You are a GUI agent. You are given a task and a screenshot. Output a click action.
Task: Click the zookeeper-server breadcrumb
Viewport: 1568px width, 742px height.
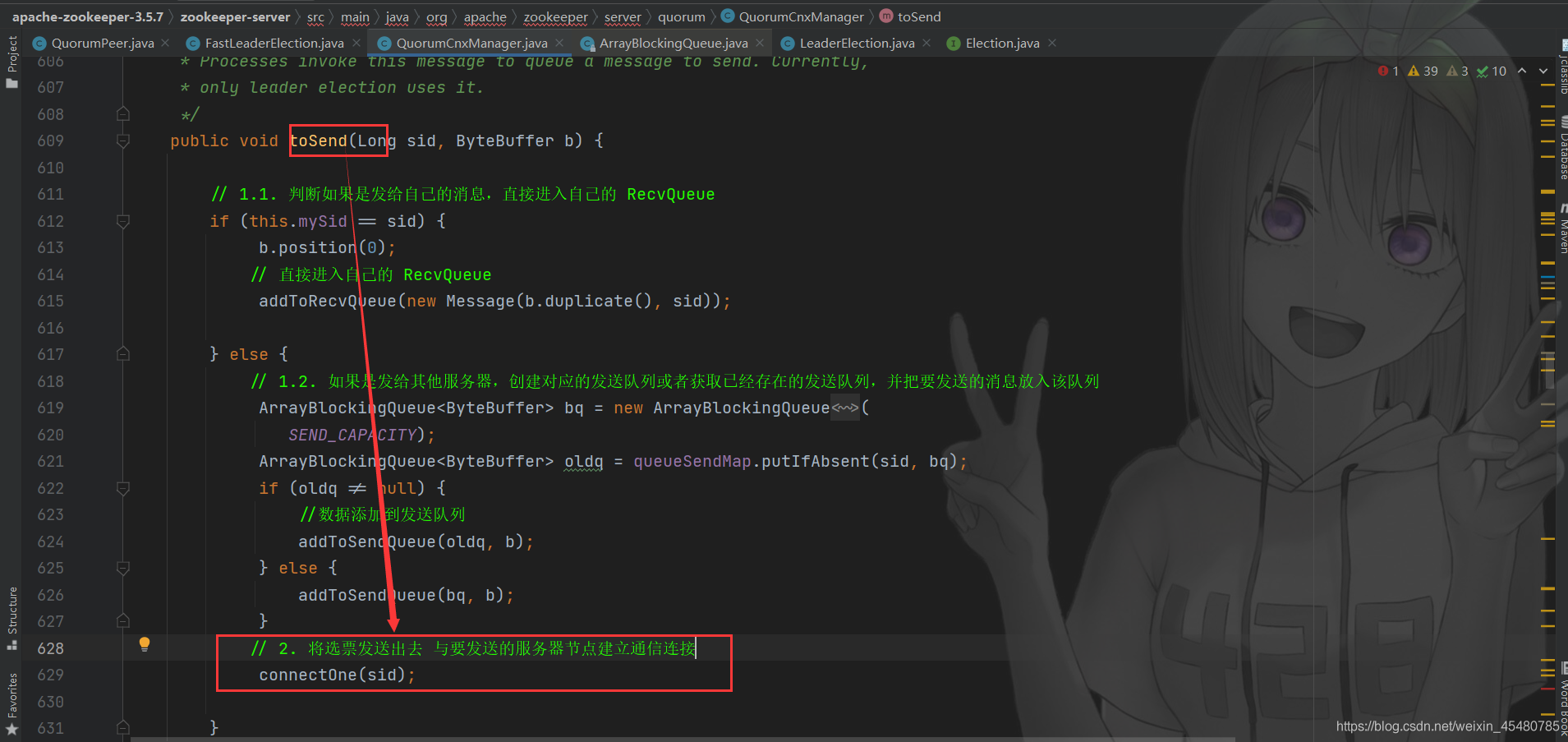pos(235,16)
